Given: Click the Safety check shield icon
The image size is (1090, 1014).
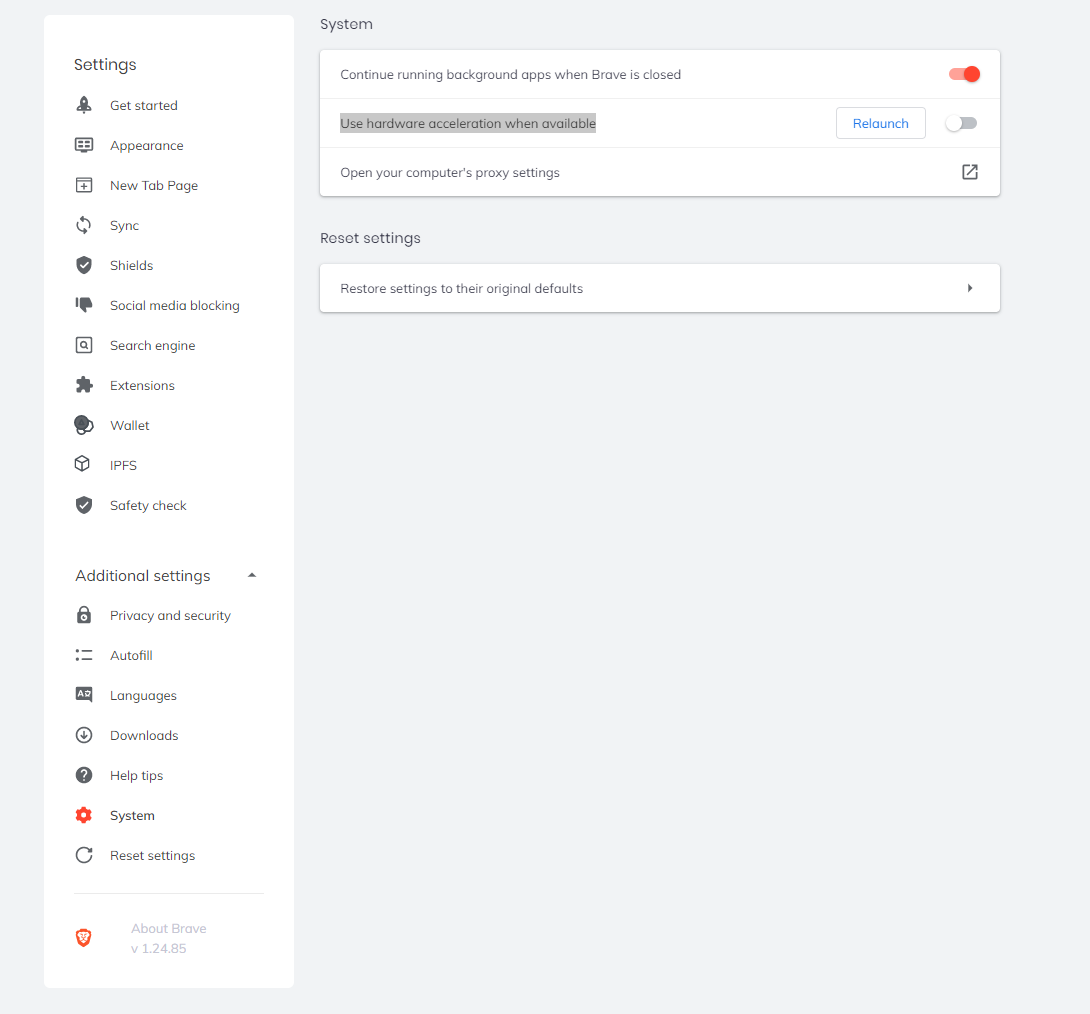Looking at the screenshot, I should pyautogui.click(x=83, y=505).
